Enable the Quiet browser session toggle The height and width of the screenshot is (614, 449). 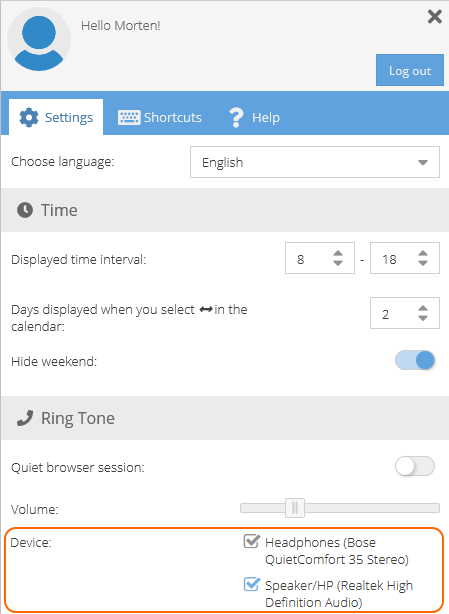pyautogui.click(x=415, y=466)
